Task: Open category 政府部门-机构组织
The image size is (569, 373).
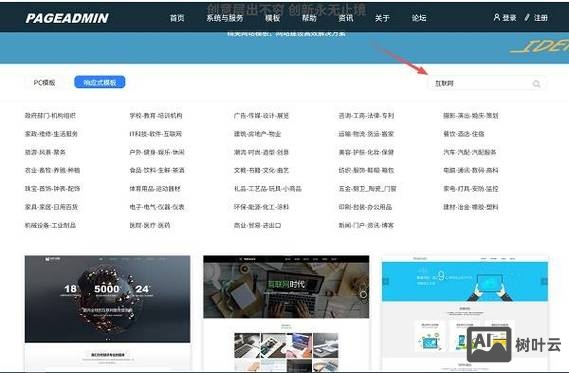Action: coord(50,116)
